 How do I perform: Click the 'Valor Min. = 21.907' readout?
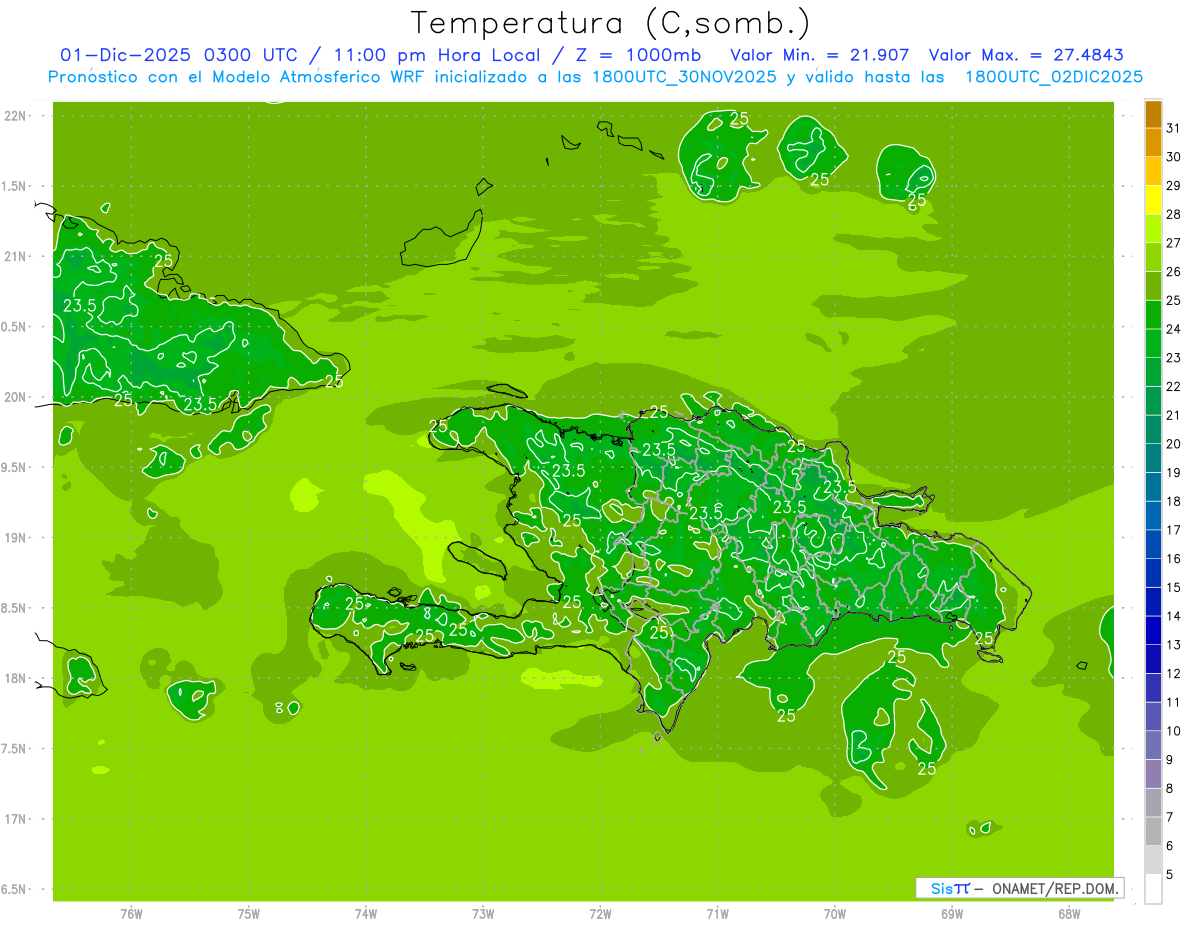[820, 55]
